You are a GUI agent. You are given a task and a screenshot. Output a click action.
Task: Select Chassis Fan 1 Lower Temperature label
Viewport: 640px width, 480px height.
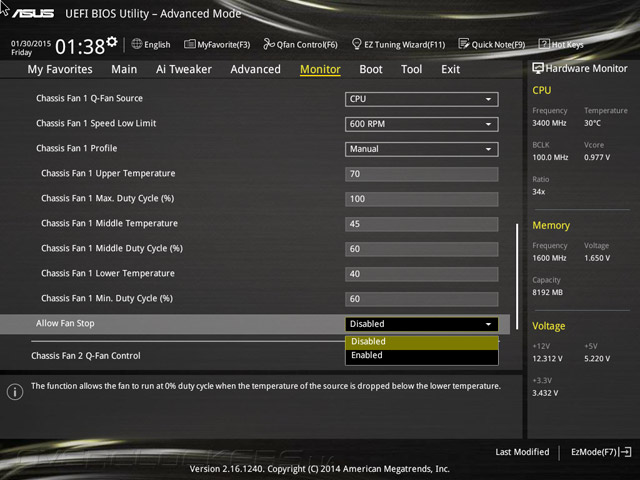[108, 273]
